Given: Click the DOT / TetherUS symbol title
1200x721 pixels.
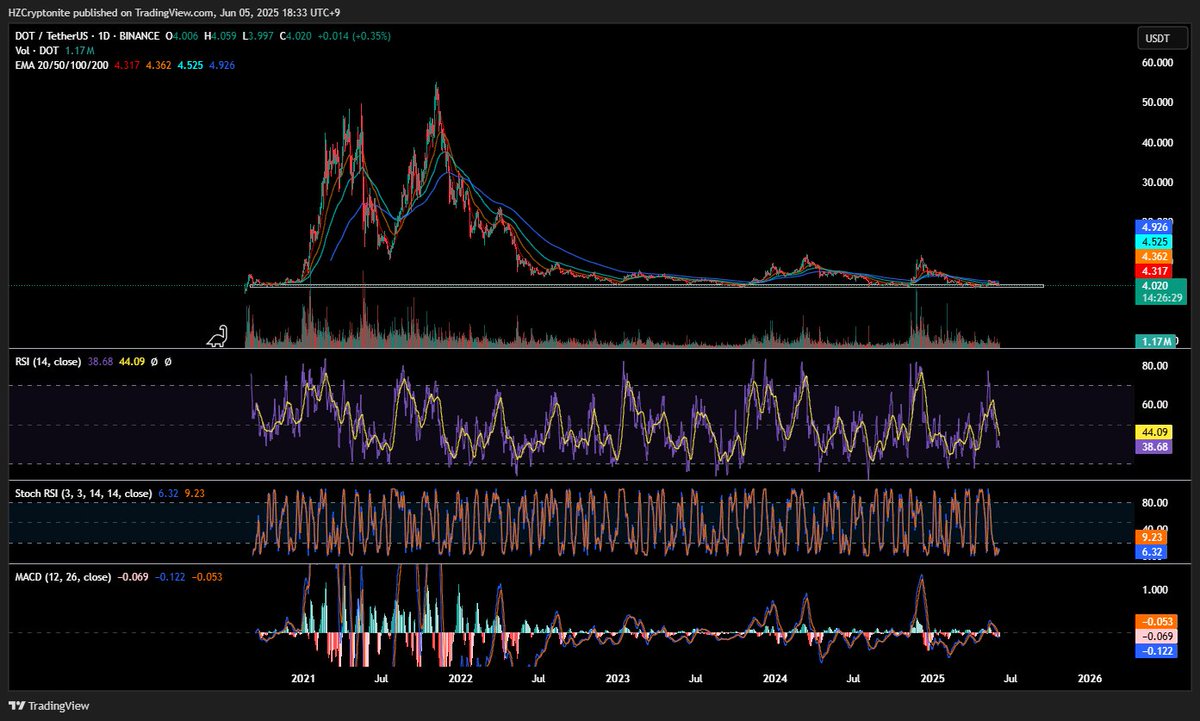Looking at the screenshot, I should pos(50,36).
